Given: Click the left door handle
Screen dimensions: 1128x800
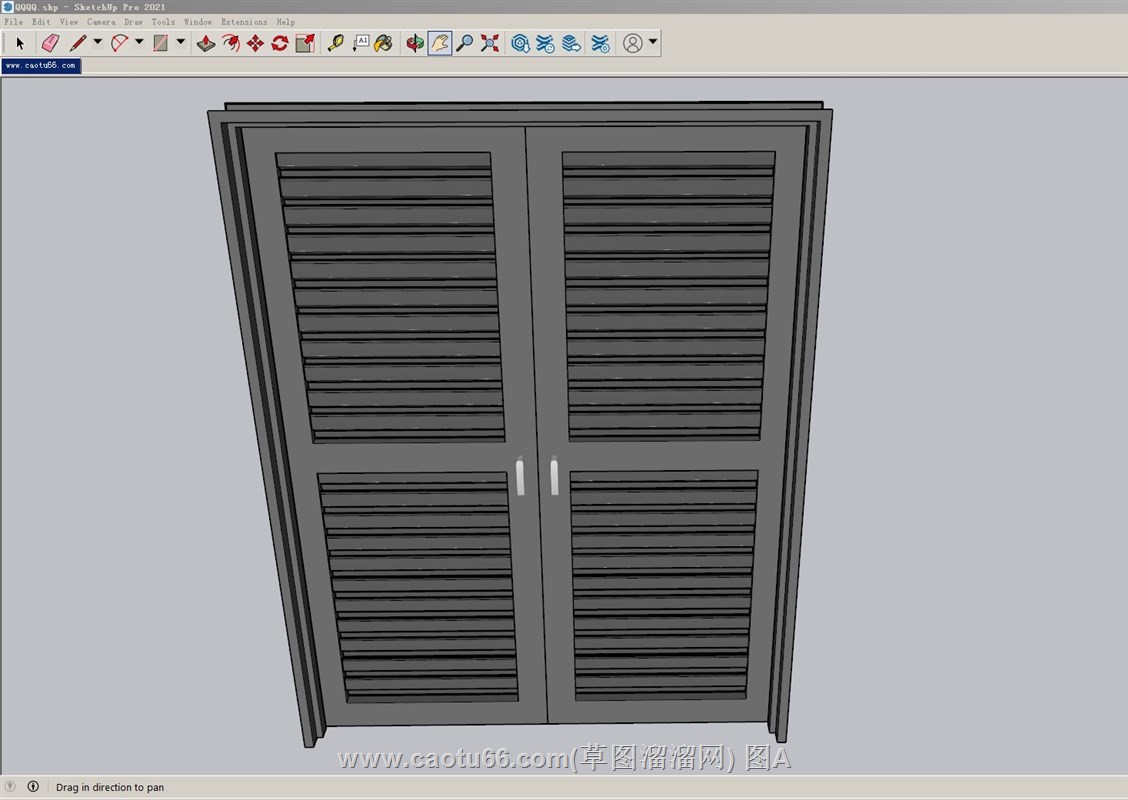Looking at the screenshot, I should coord(520,476).
